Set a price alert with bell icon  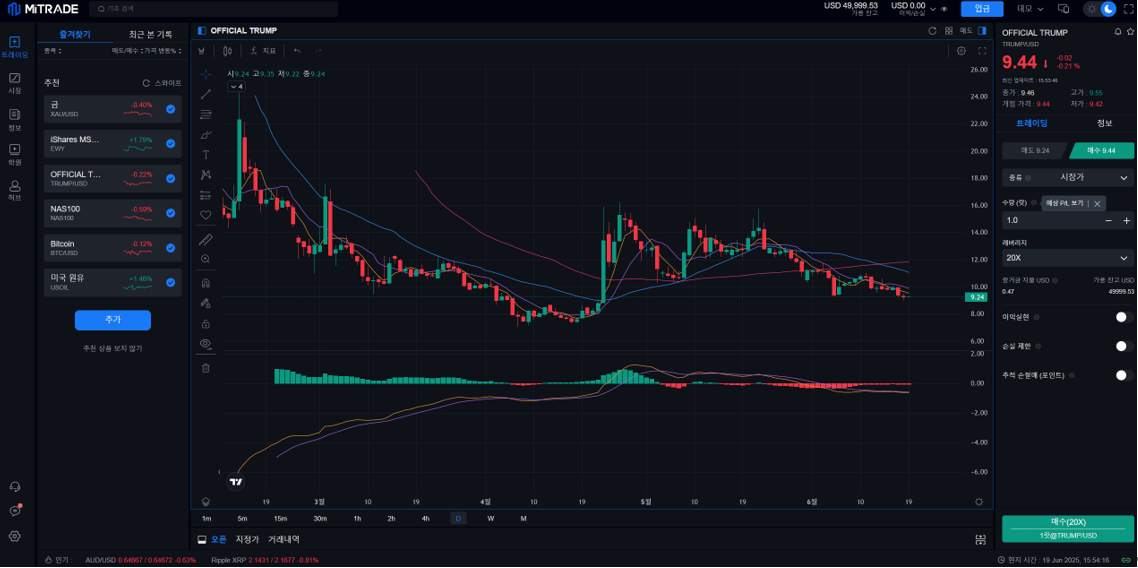tap(1118, 32)
